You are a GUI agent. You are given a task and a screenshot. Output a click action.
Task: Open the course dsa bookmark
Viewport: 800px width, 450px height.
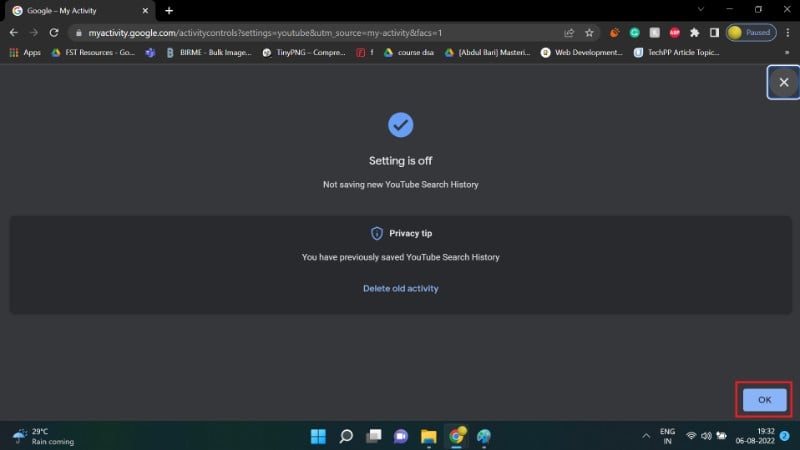tap(409, 53)
